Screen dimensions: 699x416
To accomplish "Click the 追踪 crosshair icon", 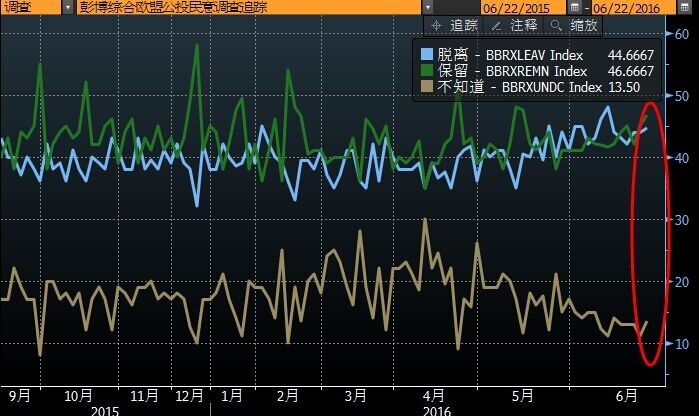I will click(x=437, y=24).
